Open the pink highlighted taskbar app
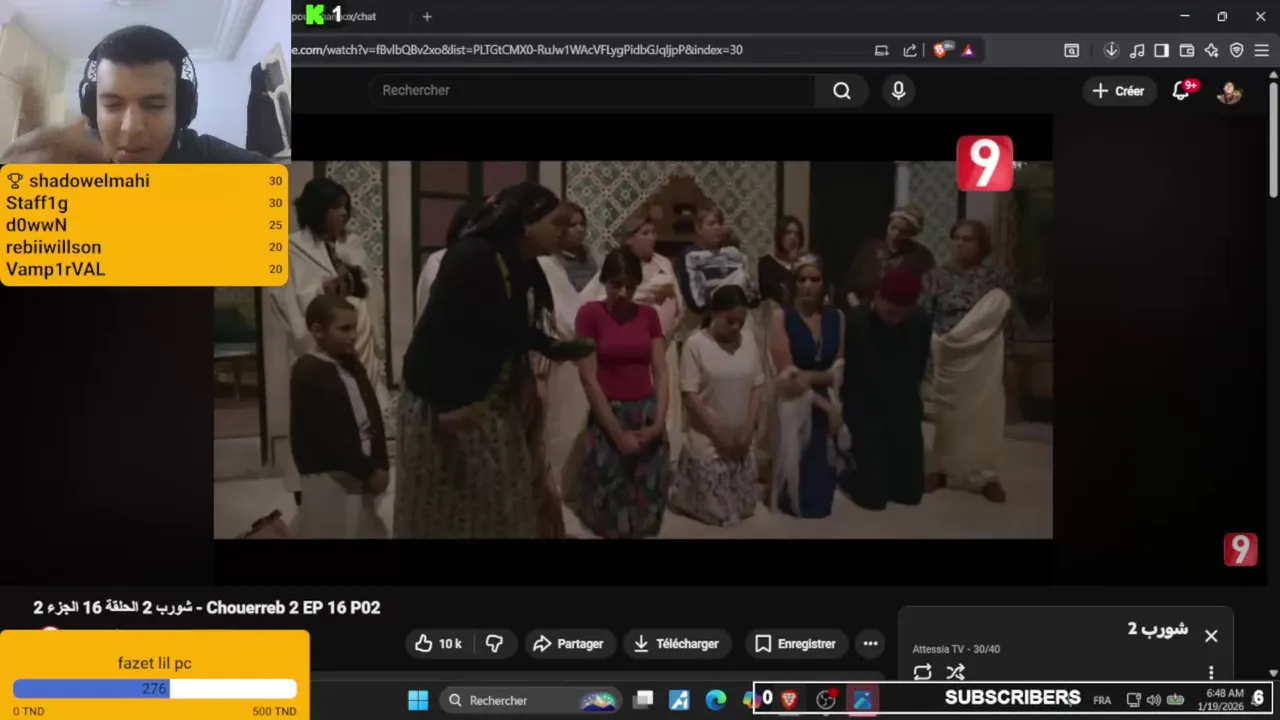The width and height of the screenshot is (1280, 720). [x=862, y=700]
